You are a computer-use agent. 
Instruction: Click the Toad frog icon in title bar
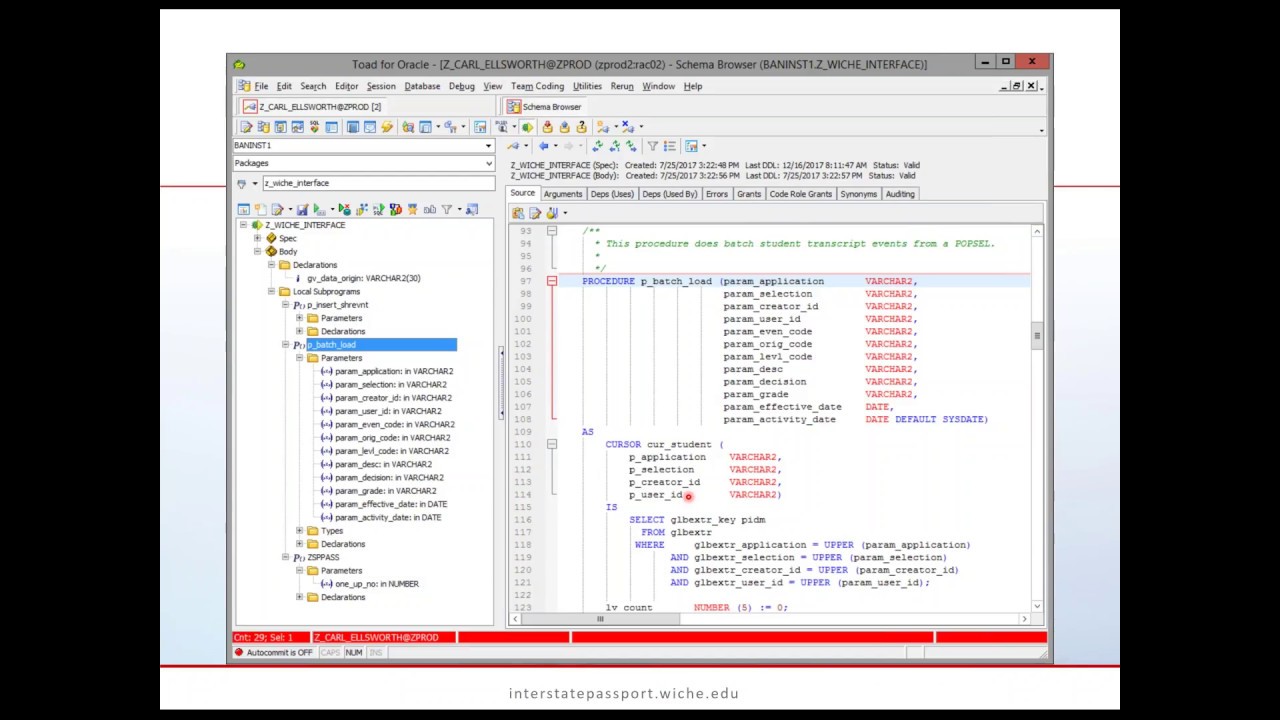239,65
